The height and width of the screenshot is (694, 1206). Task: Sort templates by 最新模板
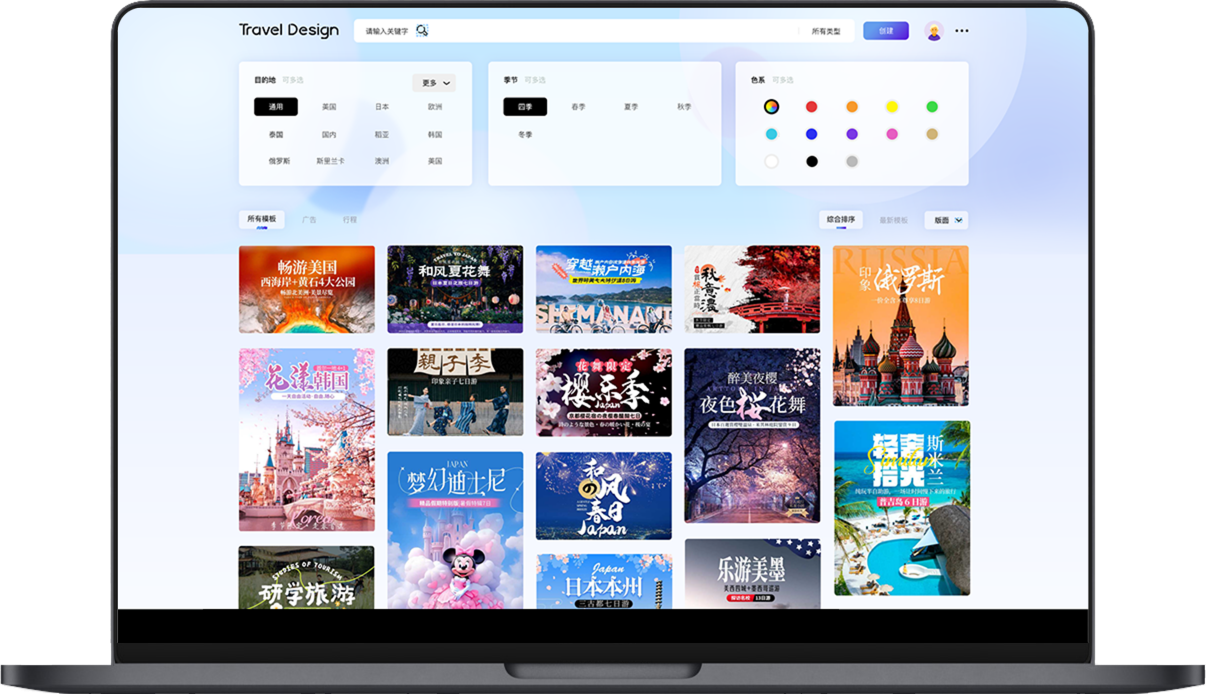[893, 220]
